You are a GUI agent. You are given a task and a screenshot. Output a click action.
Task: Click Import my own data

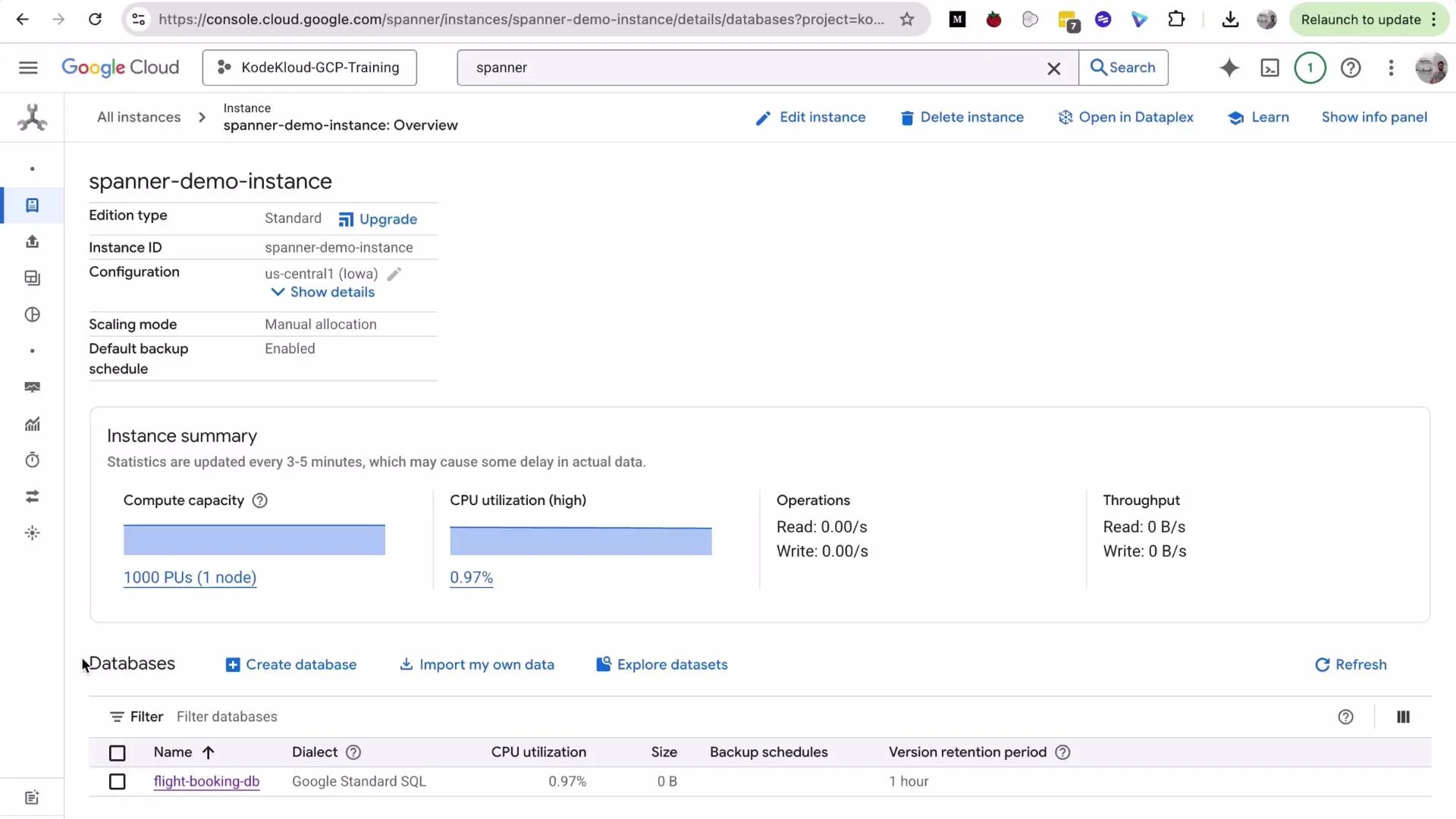coord(477,665)
